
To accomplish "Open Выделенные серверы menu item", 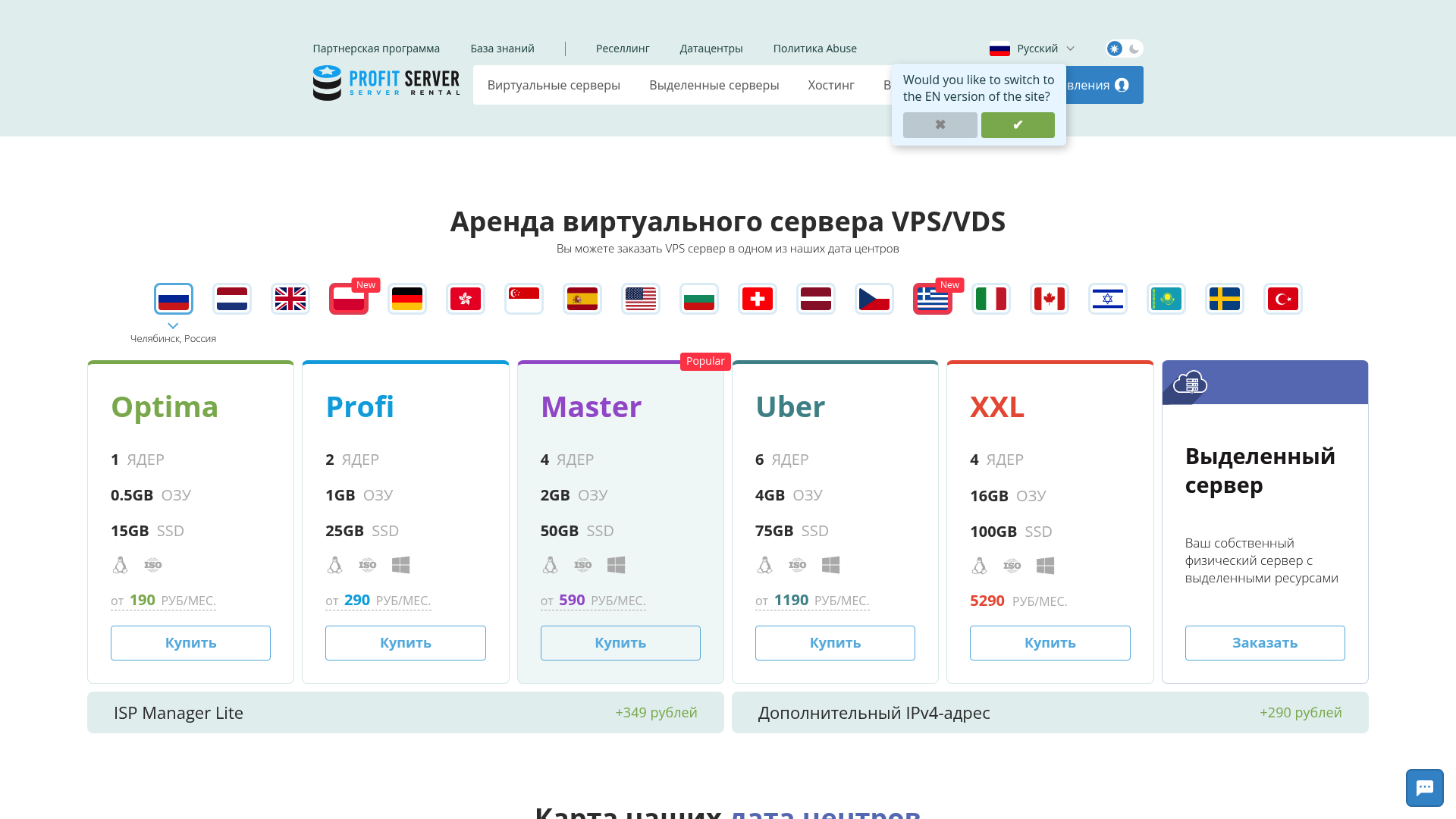I will tap(714, 85).
